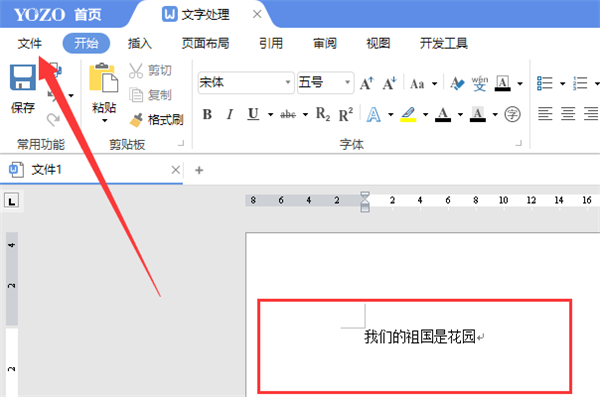The height and width of the screenshot is (397, 600).
Task: Click the redo arrow icon
Action: click(x=54, y=119)
